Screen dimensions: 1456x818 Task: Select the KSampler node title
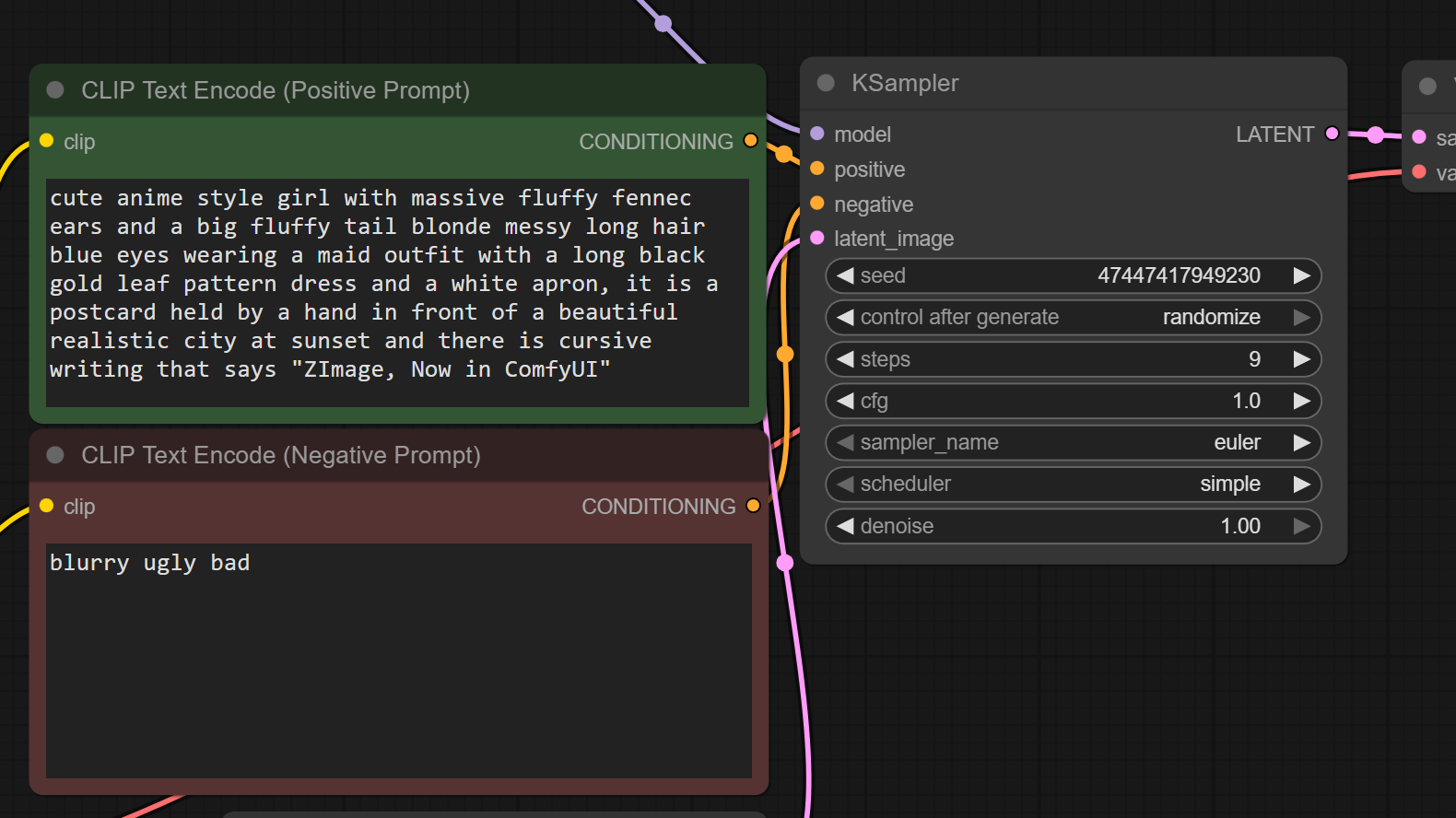coord(905,83)
